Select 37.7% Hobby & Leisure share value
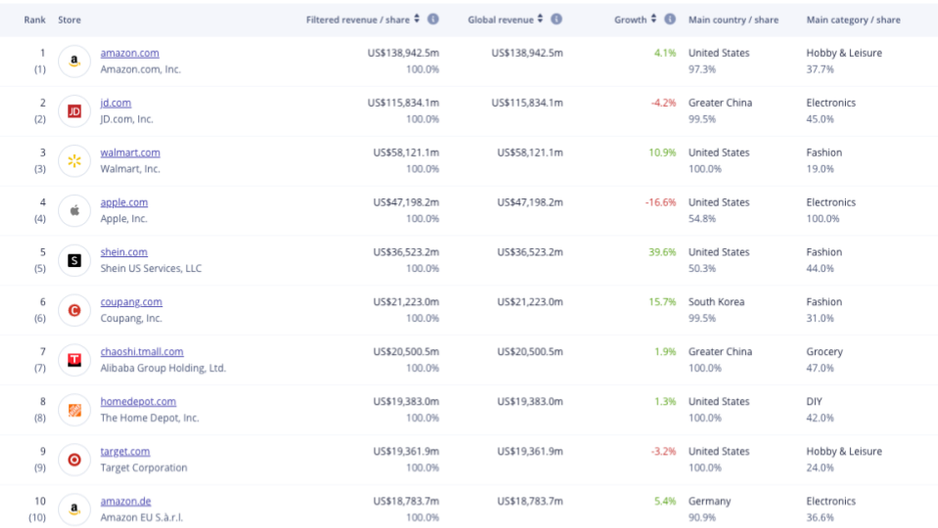This screenshot has height=528, width=938. point(820,69)
